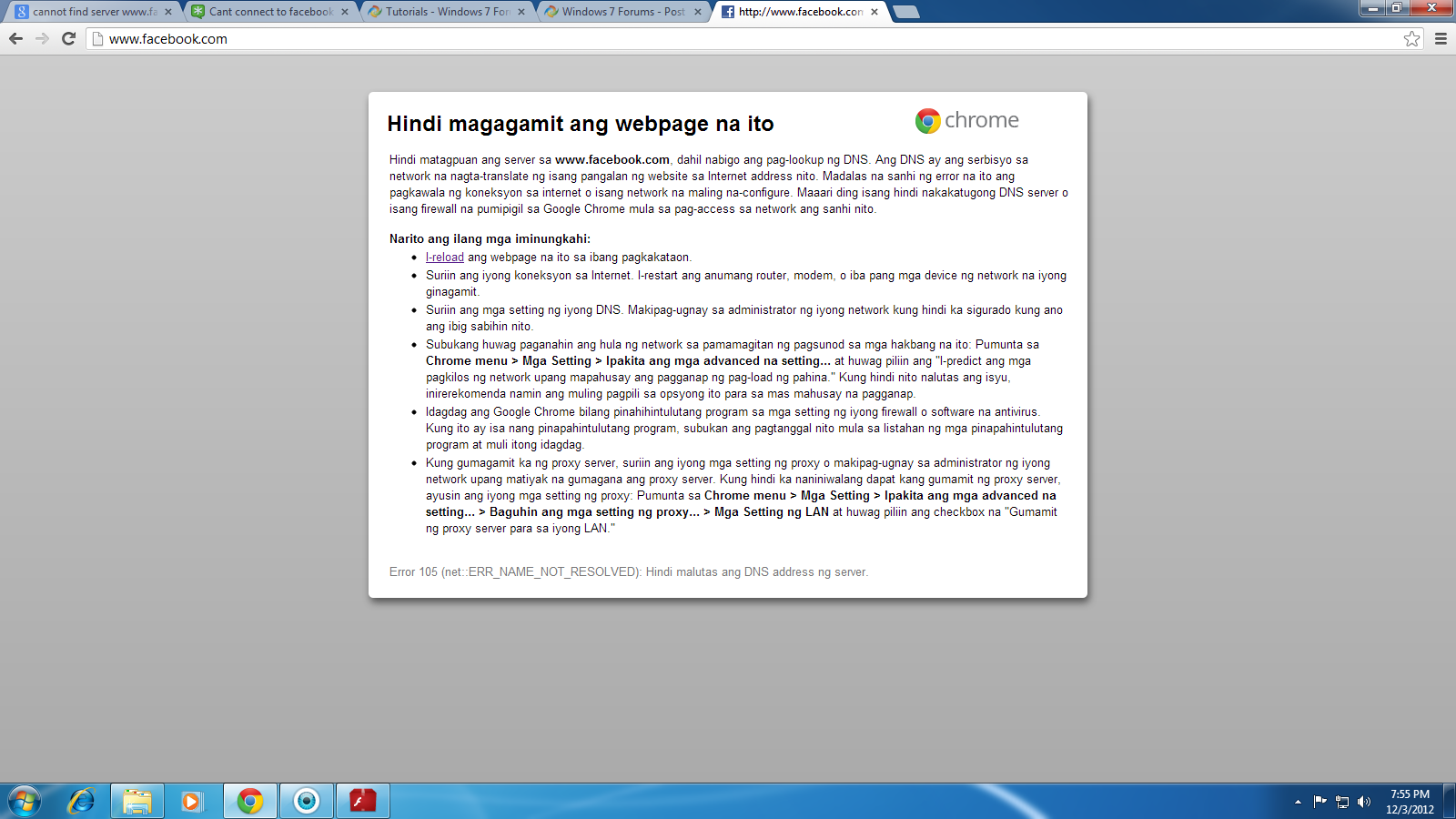
Task: Open a new tab button
Action: (x=906, y=12)
